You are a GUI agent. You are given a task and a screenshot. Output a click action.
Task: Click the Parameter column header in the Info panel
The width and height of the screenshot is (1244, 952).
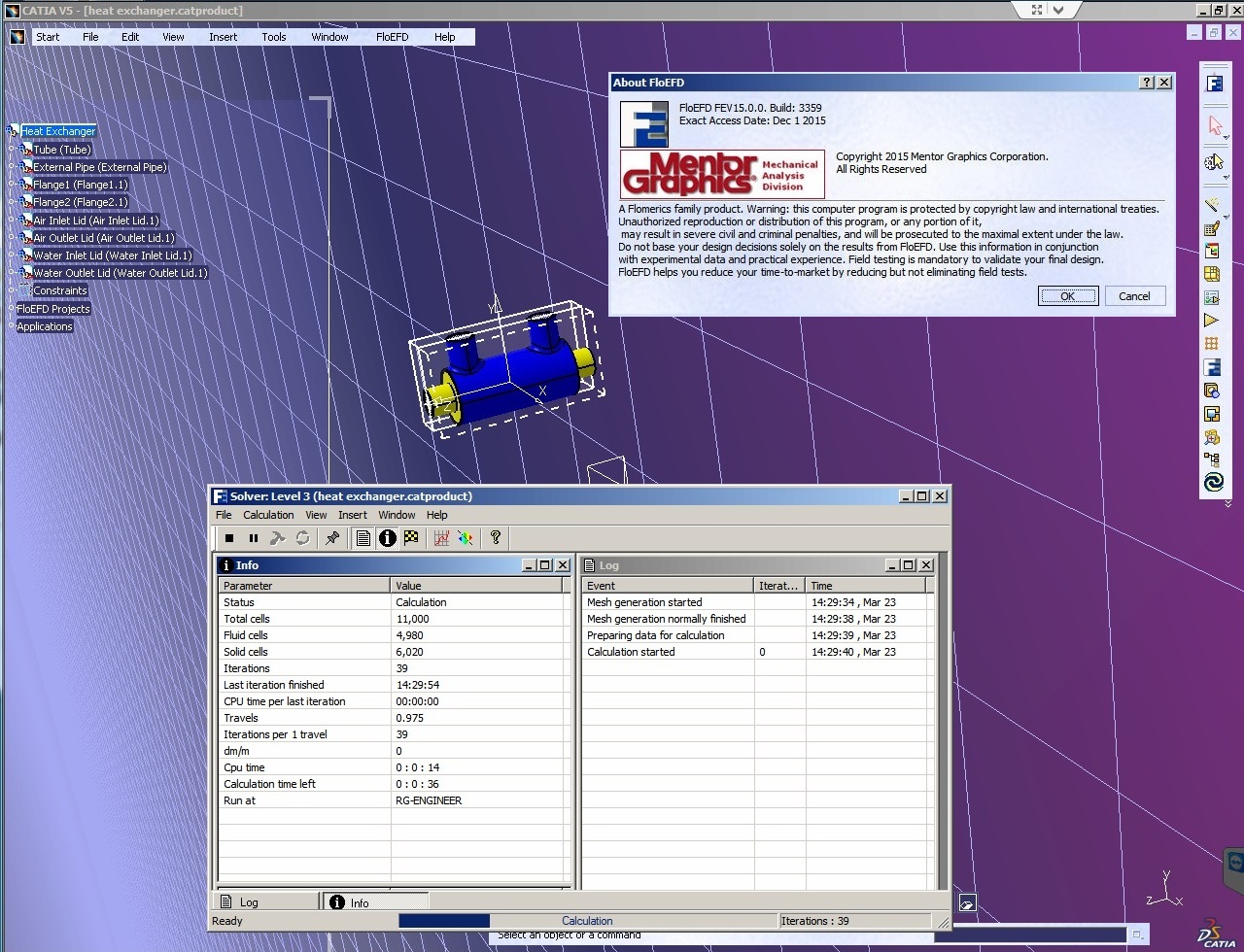pyautogui.click(x=304, y=586)
